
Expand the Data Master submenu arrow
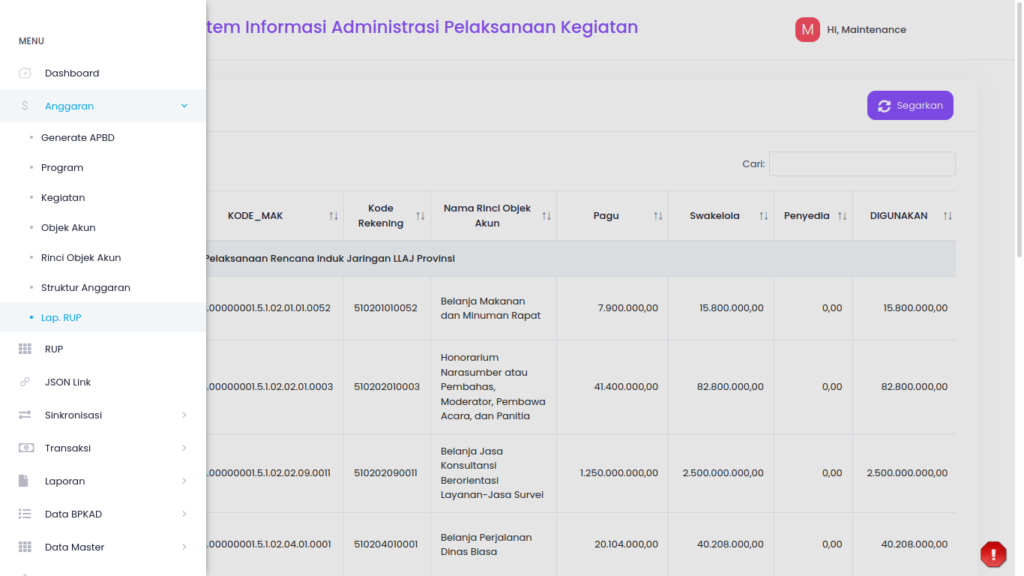point(184,547)
